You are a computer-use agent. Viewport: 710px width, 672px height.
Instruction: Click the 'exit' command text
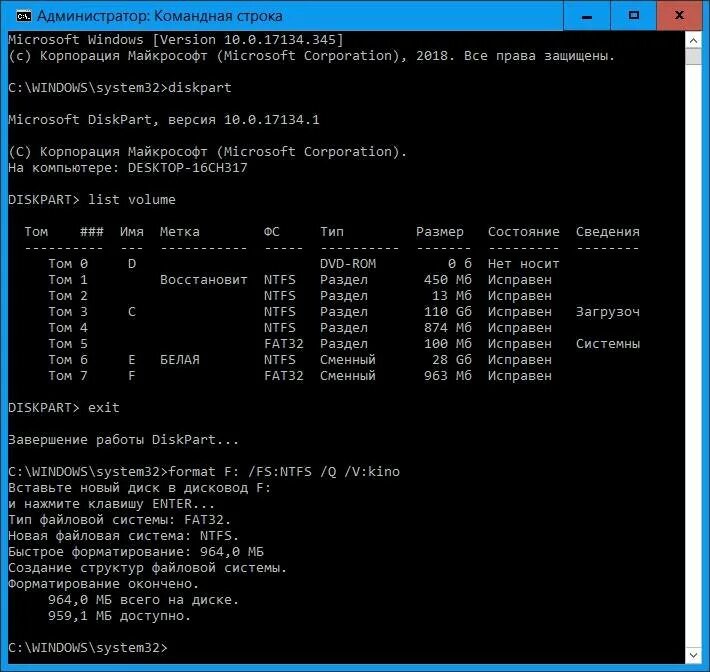tap(104, 408)
